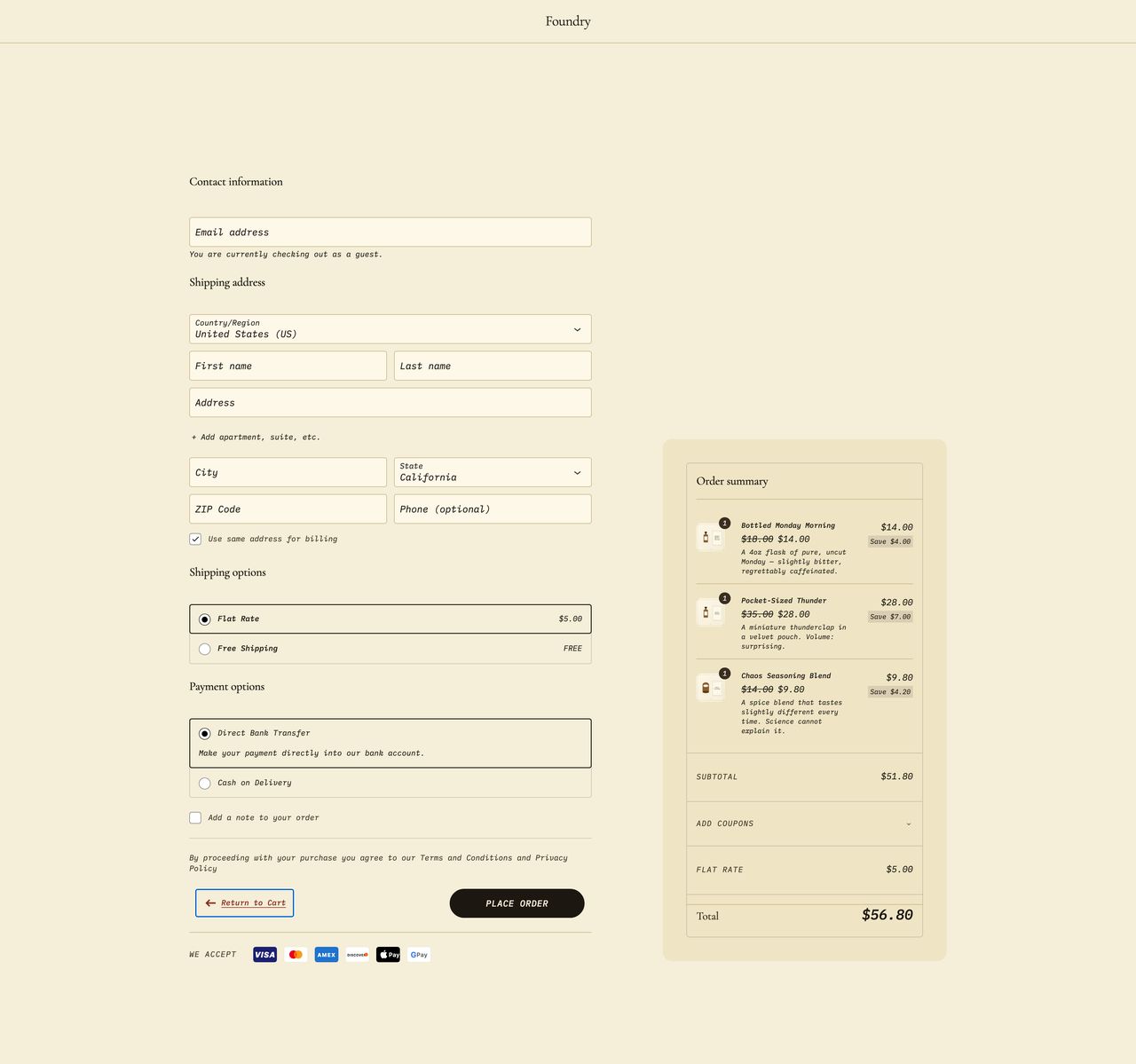Image resolution: width=1136 pixels, height=1064 pixels.
Task: Click the Chaos Seasoning Blend product image
Action: point(710,687)
